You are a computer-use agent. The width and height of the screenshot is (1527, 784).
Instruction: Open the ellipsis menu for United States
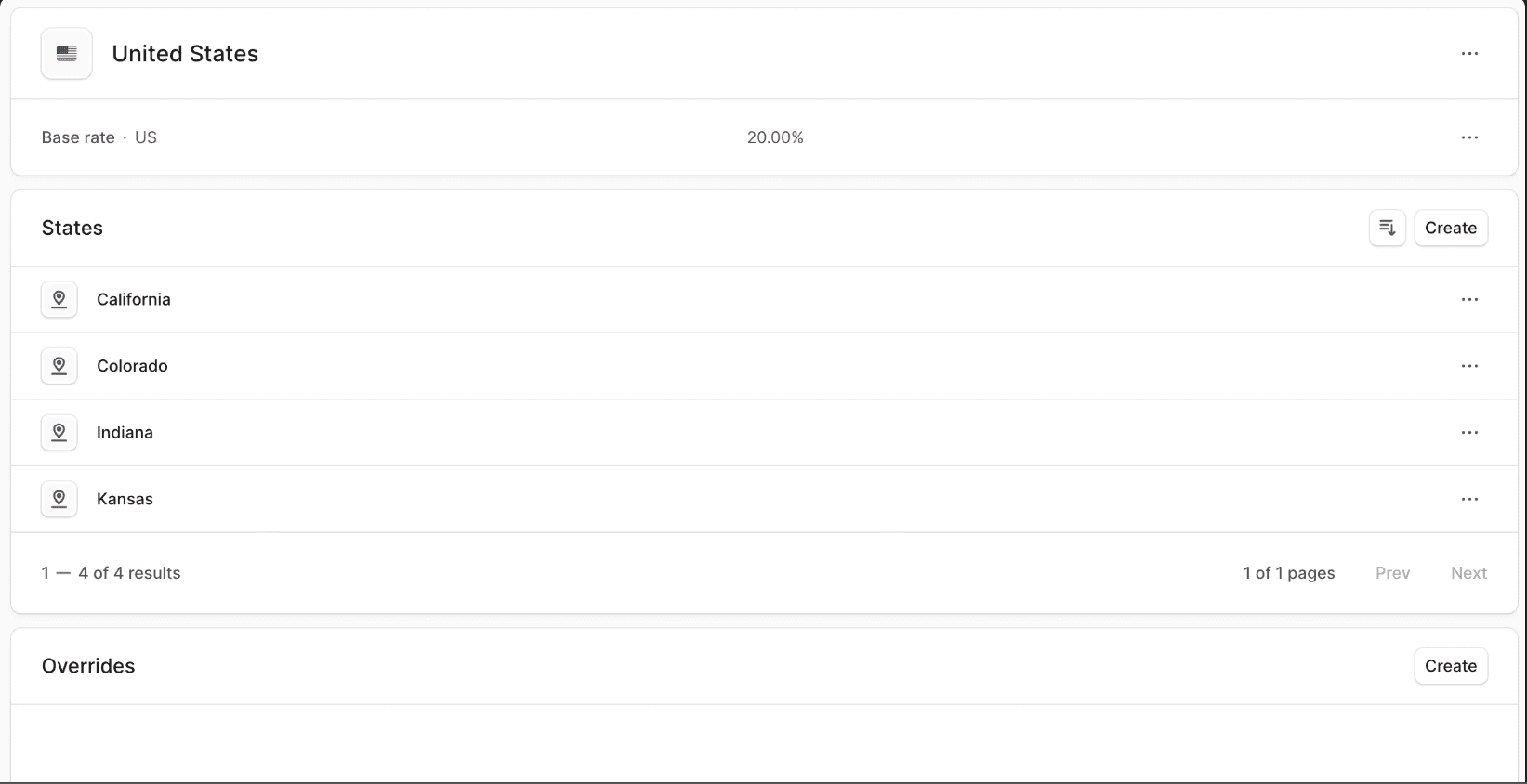[x=1469, y=53]
